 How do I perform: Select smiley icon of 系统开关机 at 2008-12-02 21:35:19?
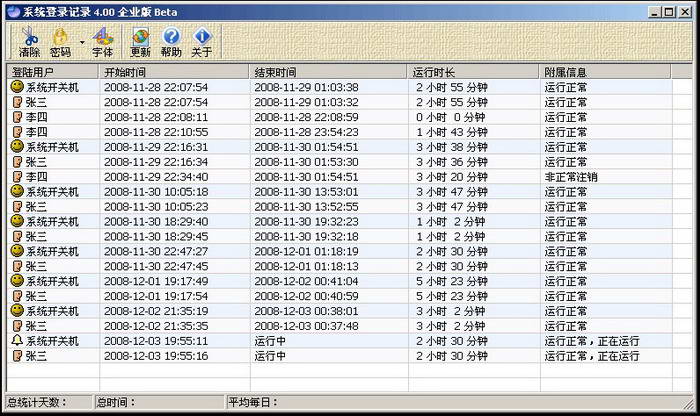pos(17,311)
